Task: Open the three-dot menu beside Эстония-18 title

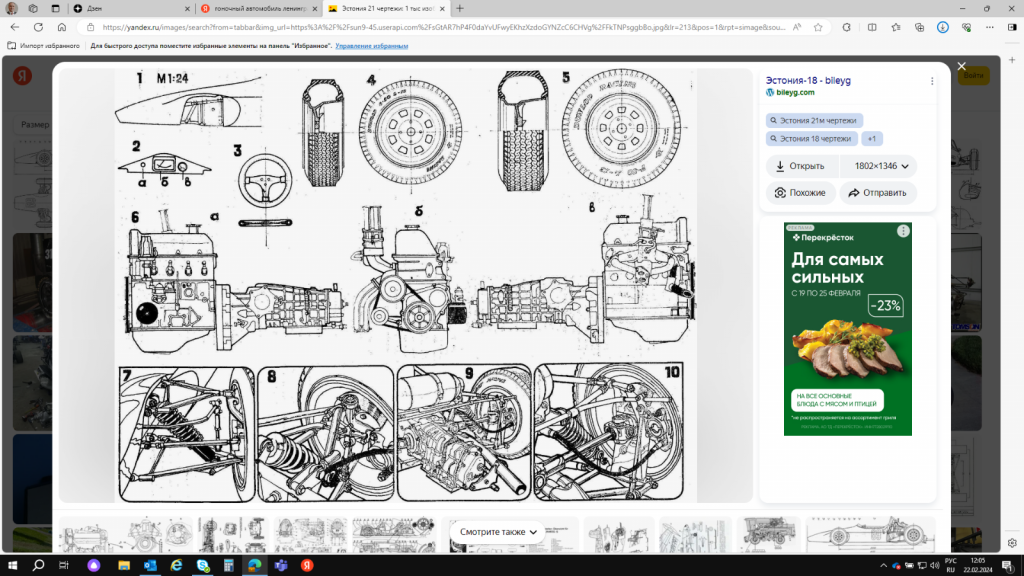Action: (x=932, y=81)
